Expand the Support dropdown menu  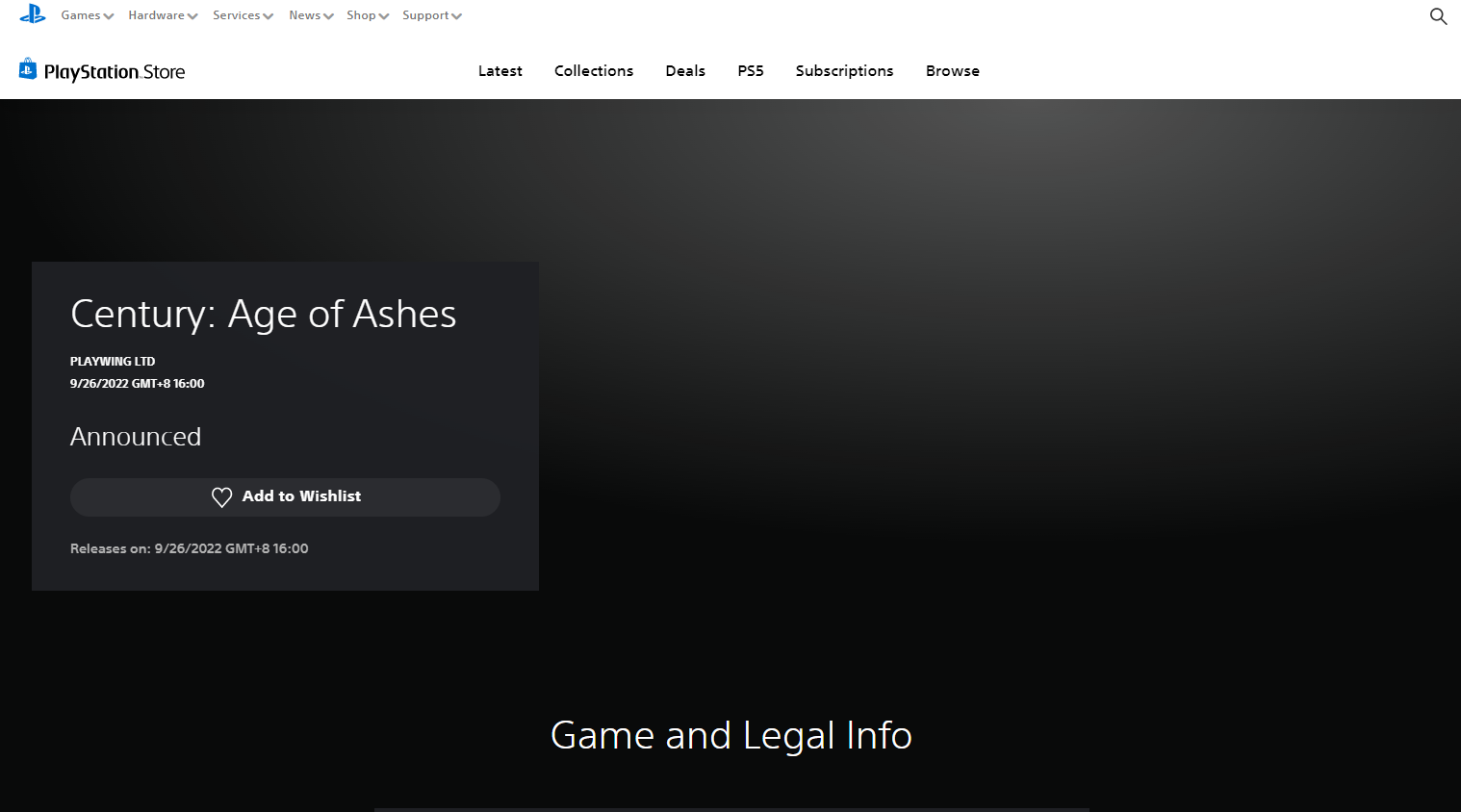tap(432, 15)
